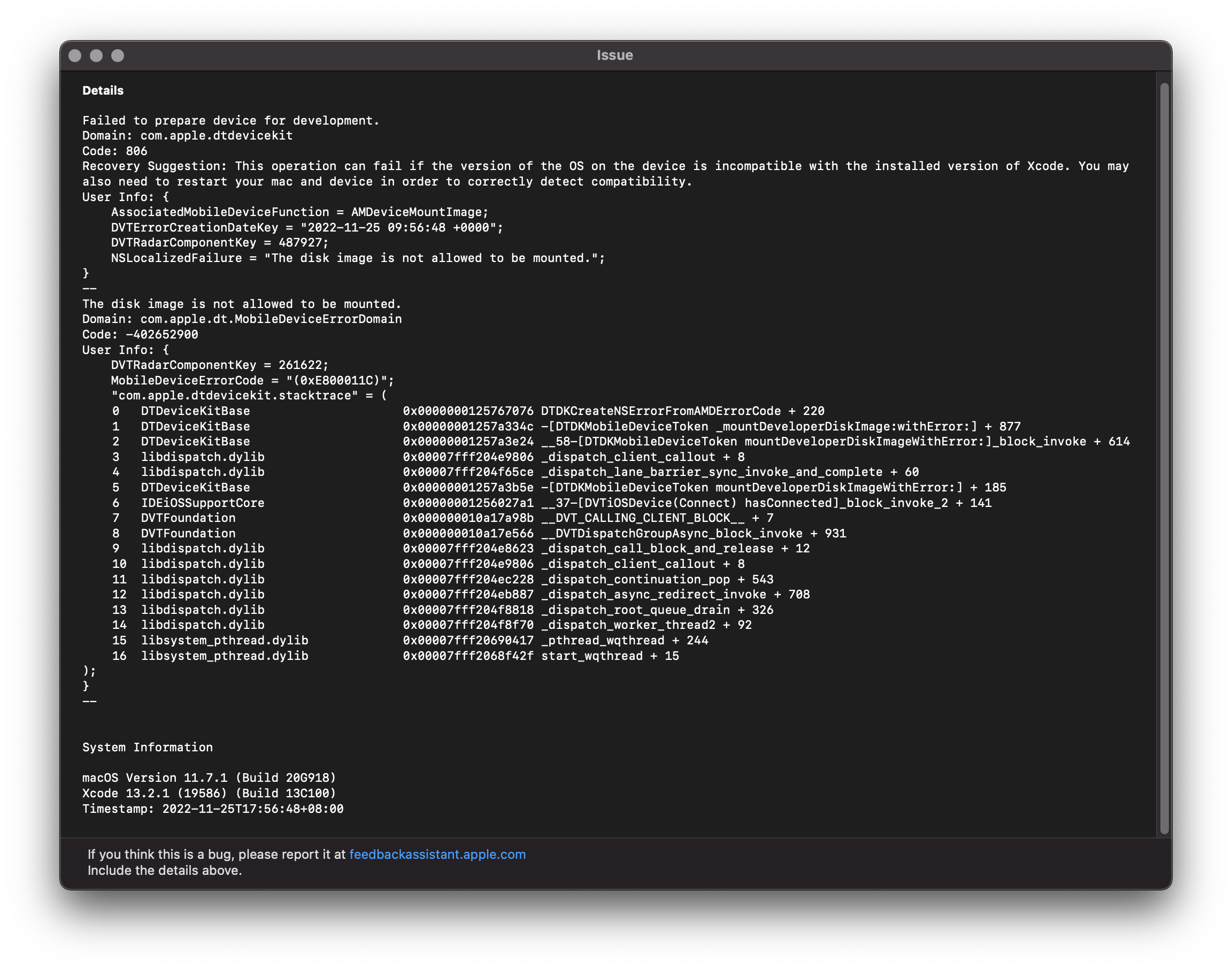Click the 'System Information' heading
The image size is (1232, 969).
(x=148, y=747)
